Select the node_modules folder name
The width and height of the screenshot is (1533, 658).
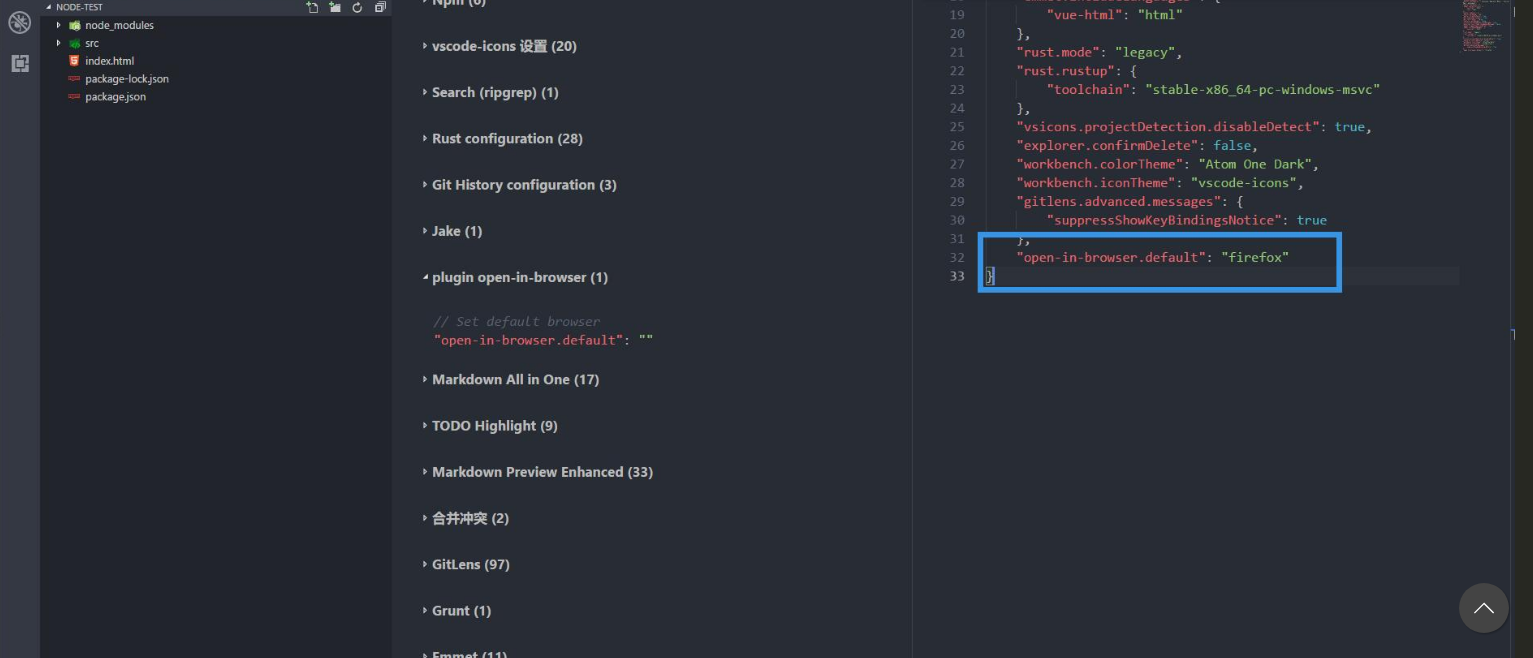pyautogui.click(x=119, y=25)
